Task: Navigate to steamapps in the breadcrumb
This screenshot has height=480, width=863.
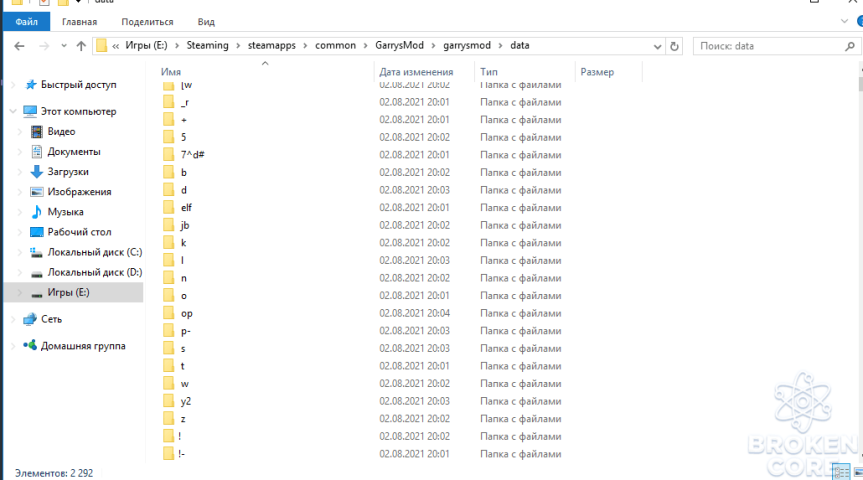Action: click(271, 45)
